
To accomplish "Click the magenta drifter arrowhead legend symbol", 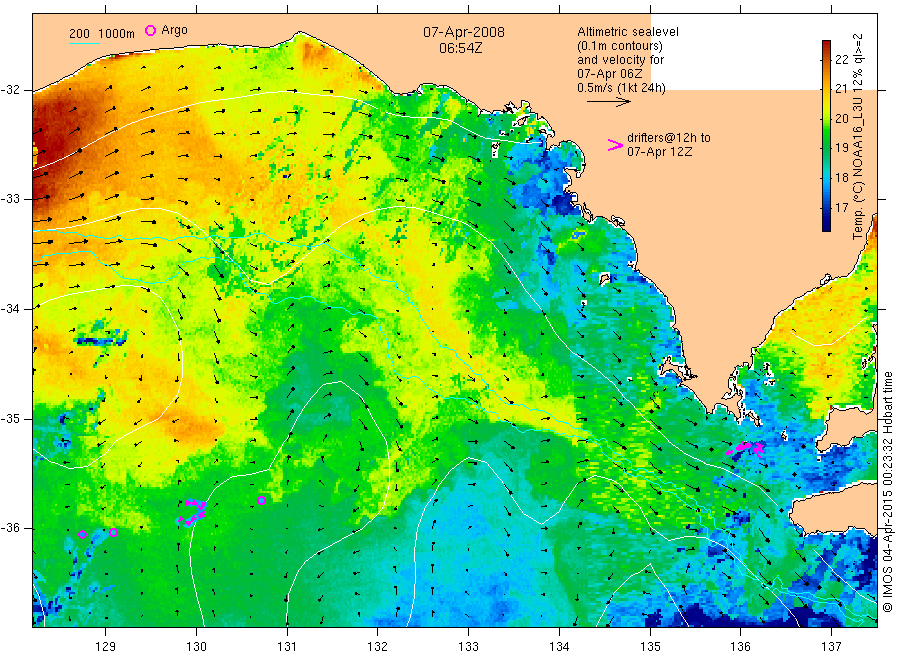I will tap(615, 145).
